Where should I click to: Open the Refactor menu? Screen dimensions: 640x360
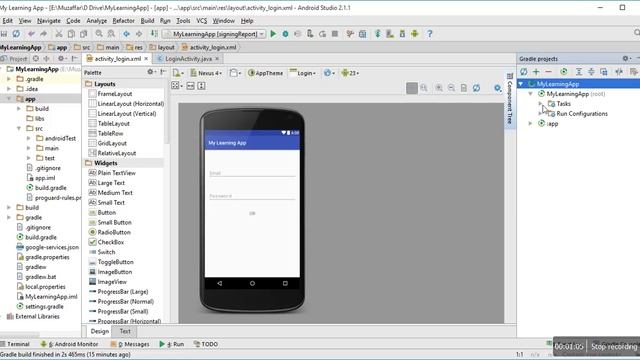point(123,20)
